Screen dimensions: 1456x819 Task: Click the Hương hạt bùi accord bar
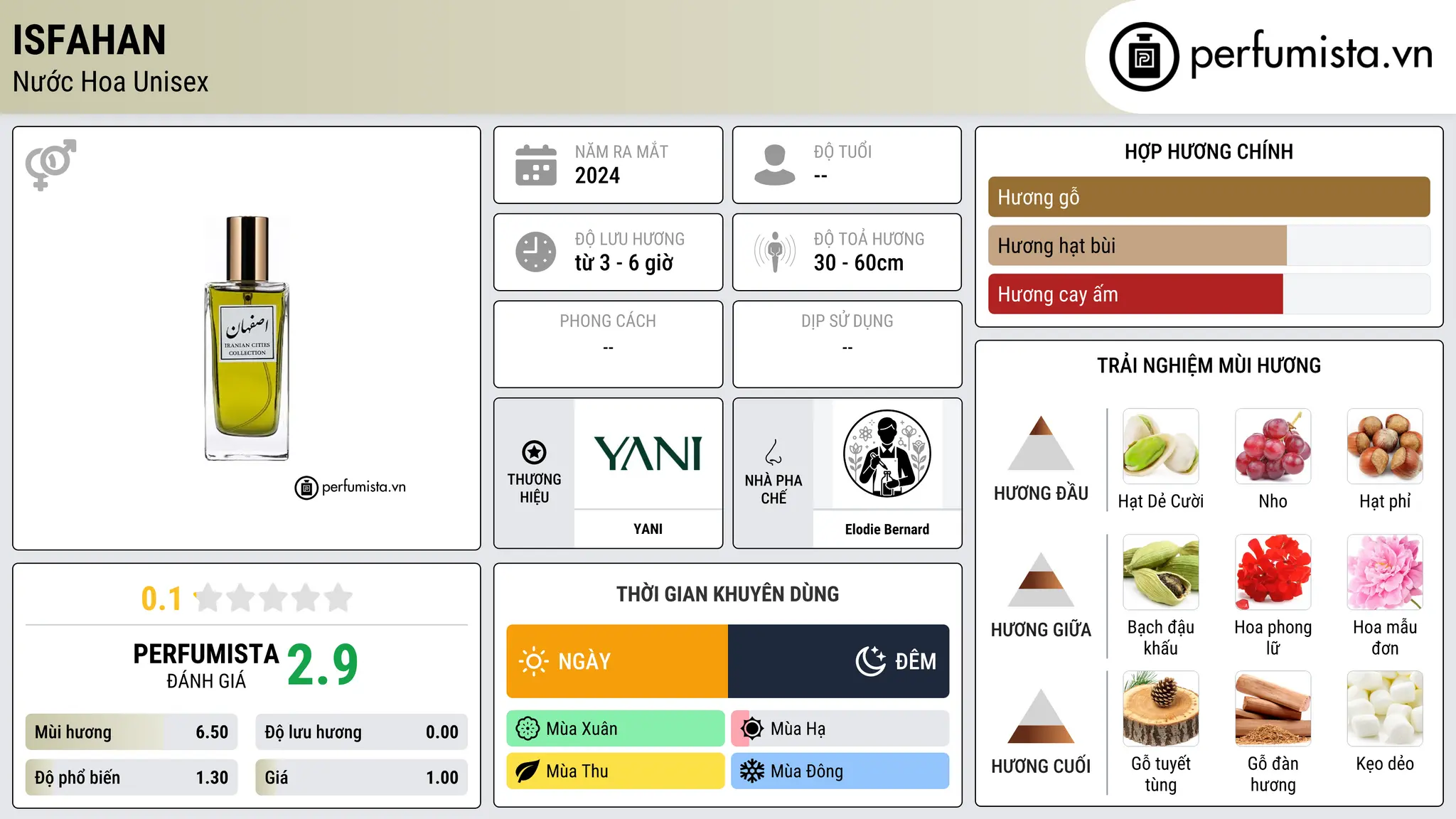[1209, 245]
